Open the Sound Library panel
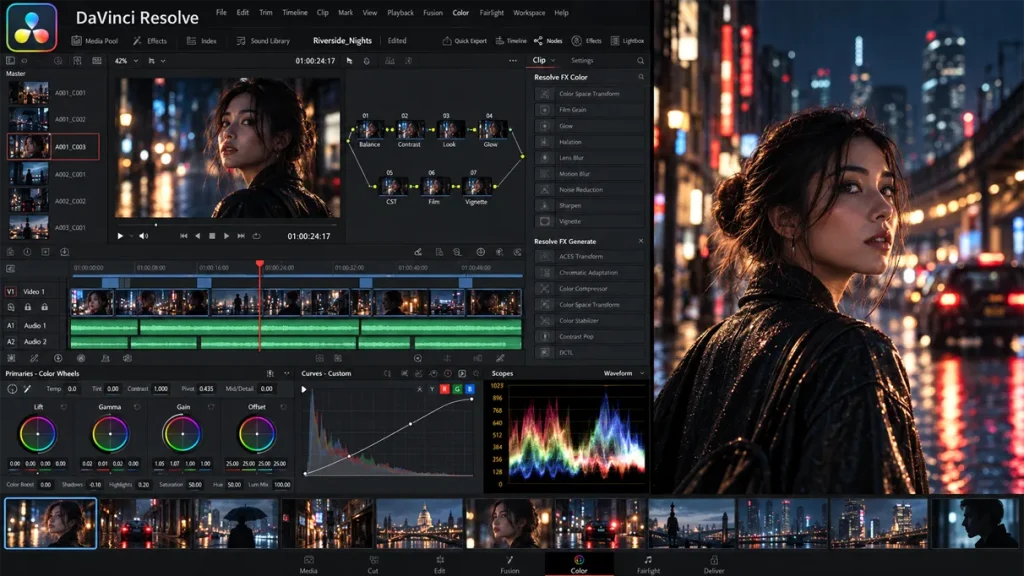1024x576 pixels. click(263, 40)
